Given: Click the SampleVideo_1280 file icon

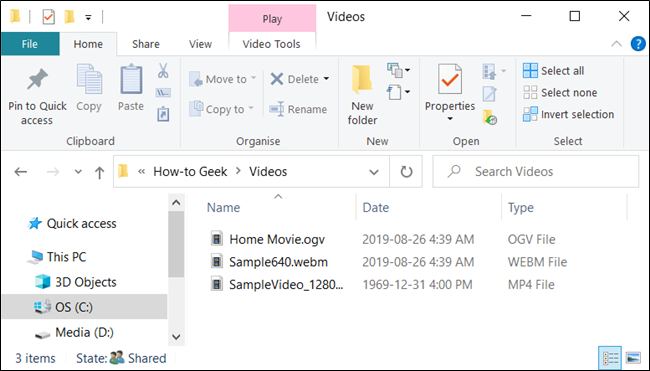Looking at the screenshot, I should coord(216,284).
